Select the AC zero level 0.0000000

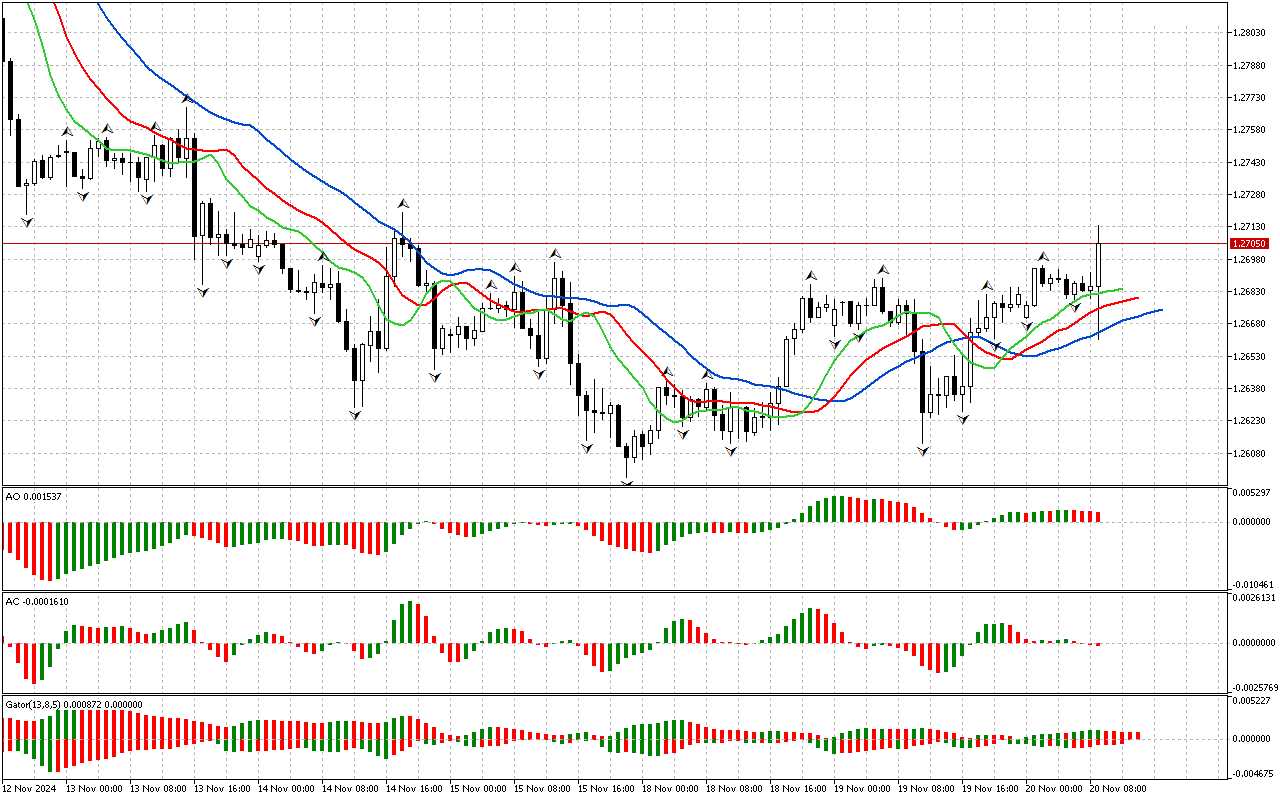pos(1255,643)
